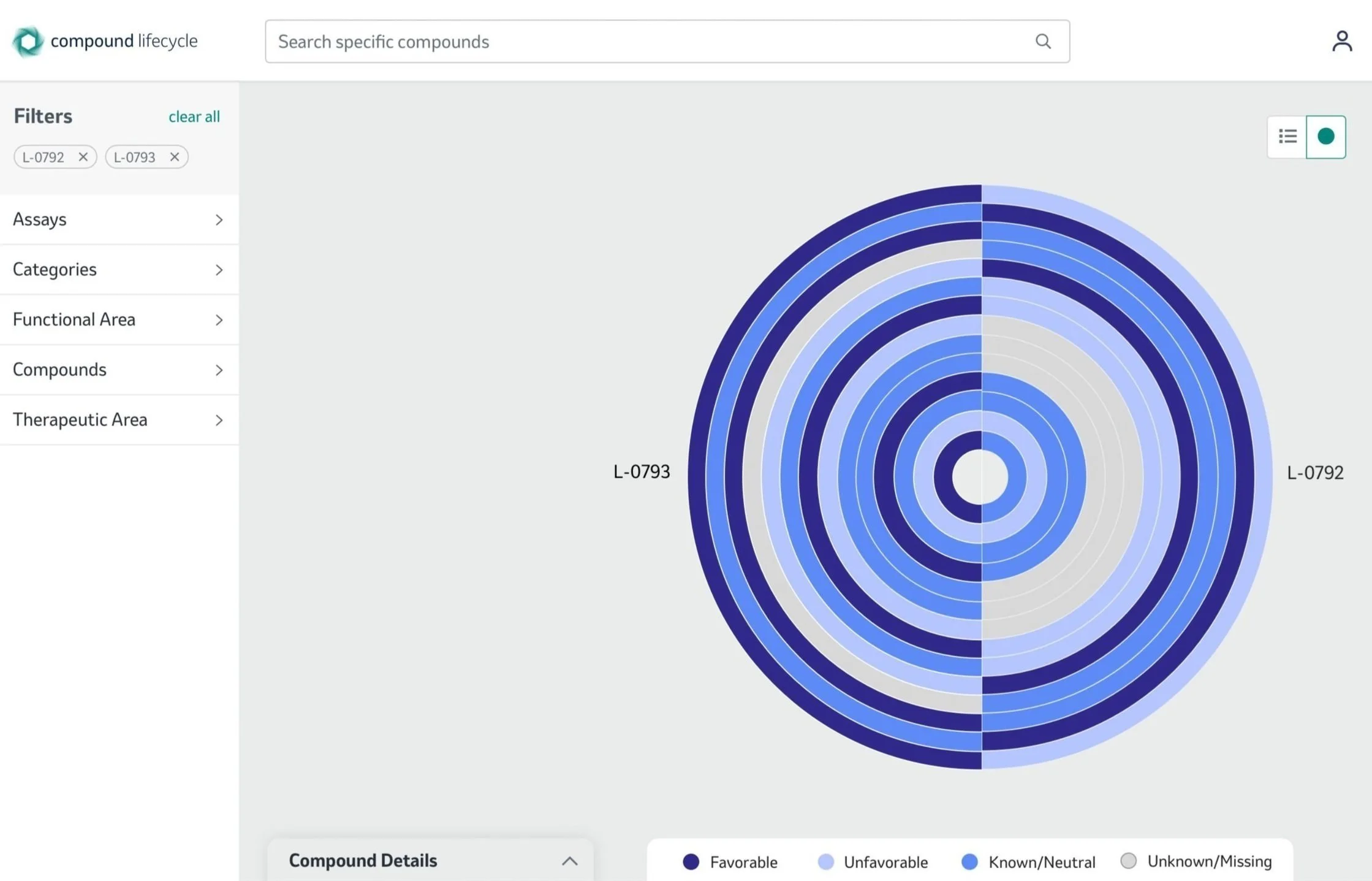Collapse the Compound Details panel chevron
1372x881 pixels.
569,861
